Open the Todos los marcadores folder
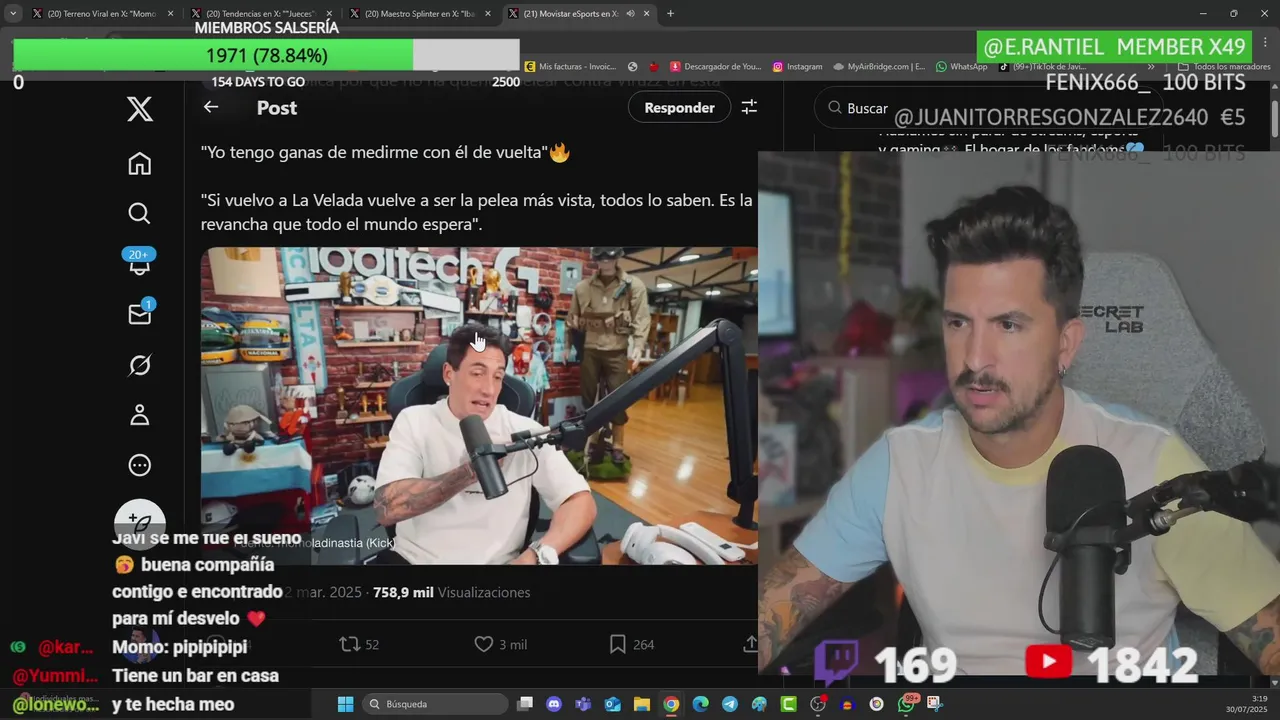The image size is (1280, 720). tap(1224, 67)
